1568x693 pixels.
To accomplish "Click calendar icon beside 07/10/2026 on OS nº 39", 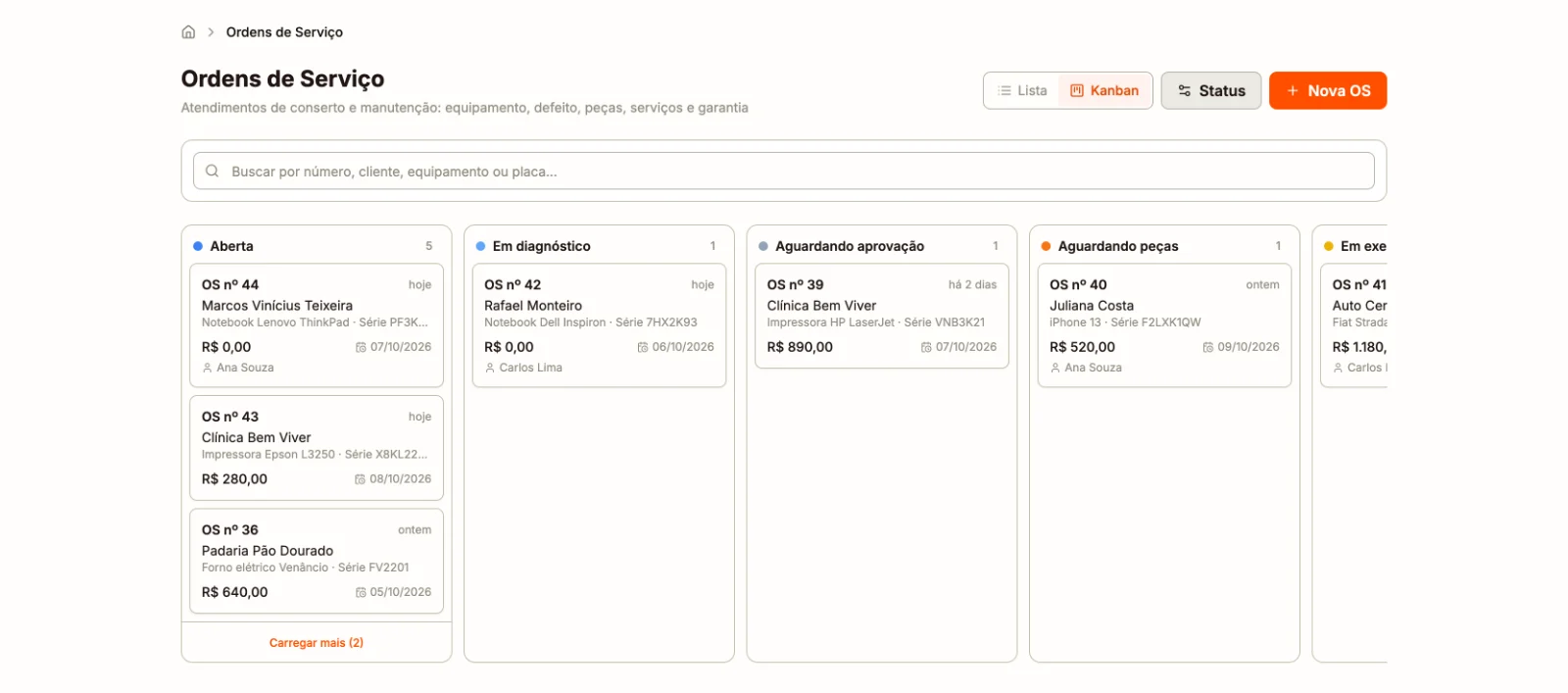I will pyautogui.click(x=926, y=347).
